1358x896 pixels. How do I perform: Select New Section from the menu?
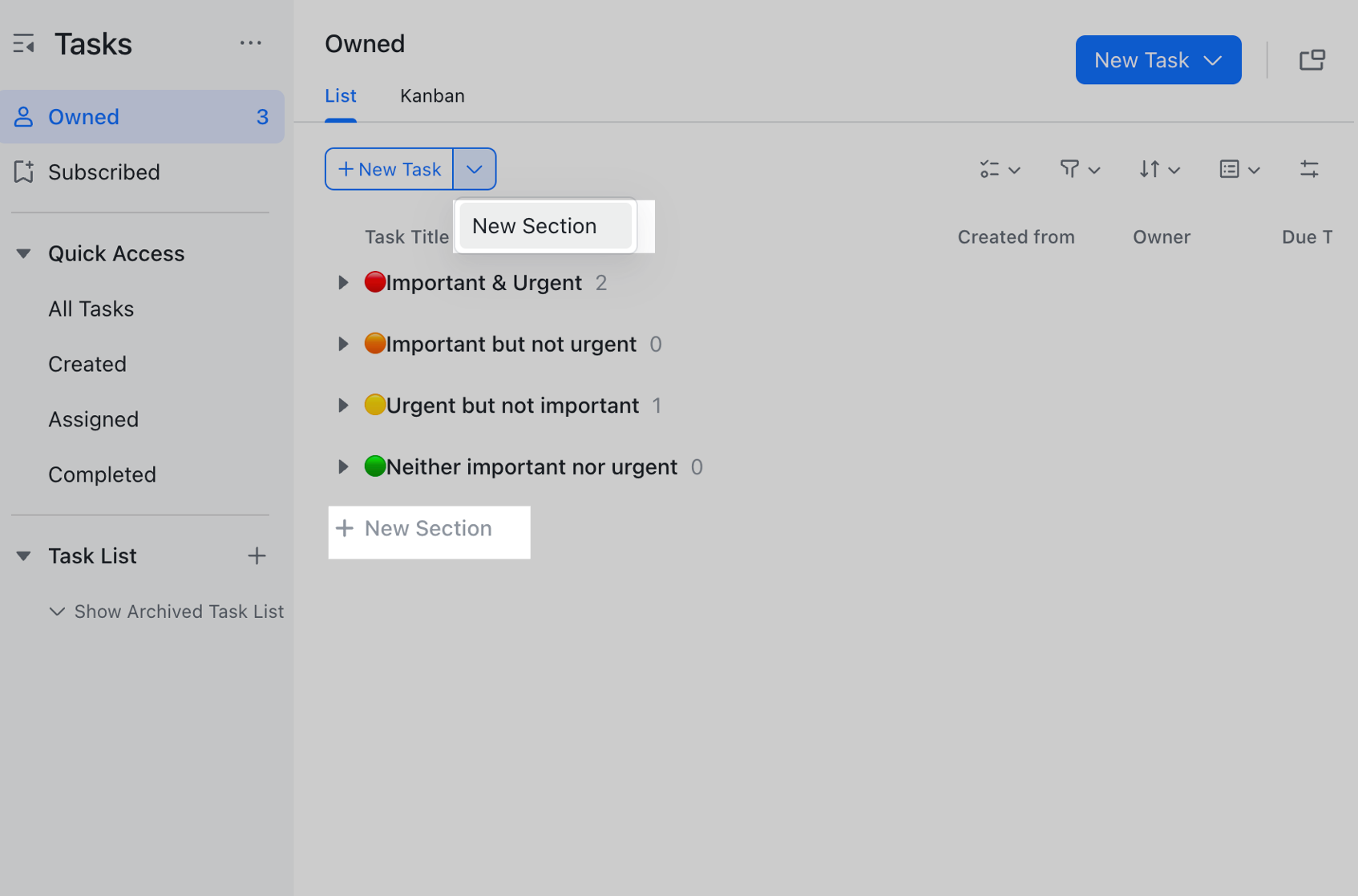534,226
